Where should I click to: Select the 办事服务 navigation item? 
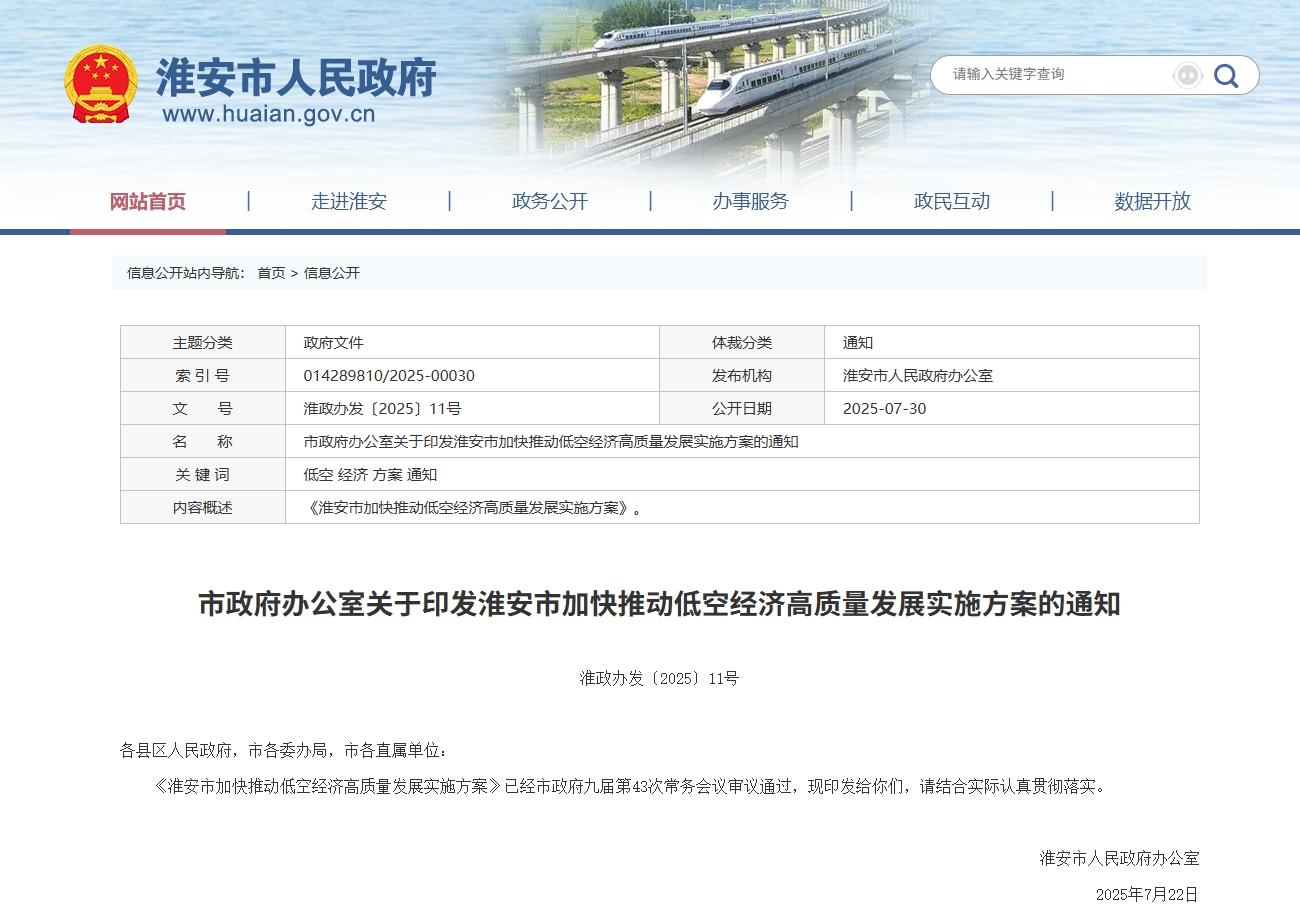click(751, 201)
